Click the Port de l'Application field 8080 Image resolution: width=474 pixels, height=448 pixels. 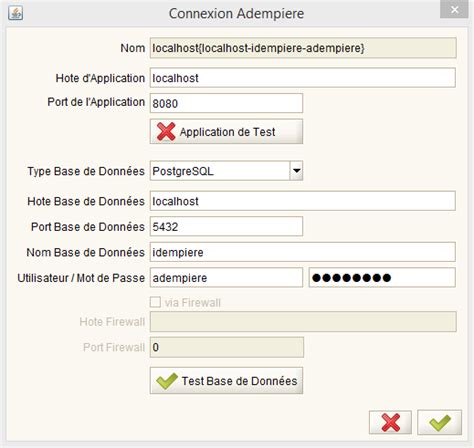click(x=226, y=103)
